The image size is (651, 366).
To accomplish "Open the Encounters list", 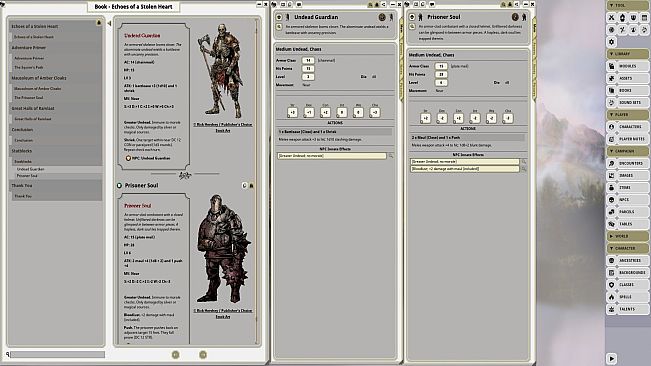I will (627, 163).
